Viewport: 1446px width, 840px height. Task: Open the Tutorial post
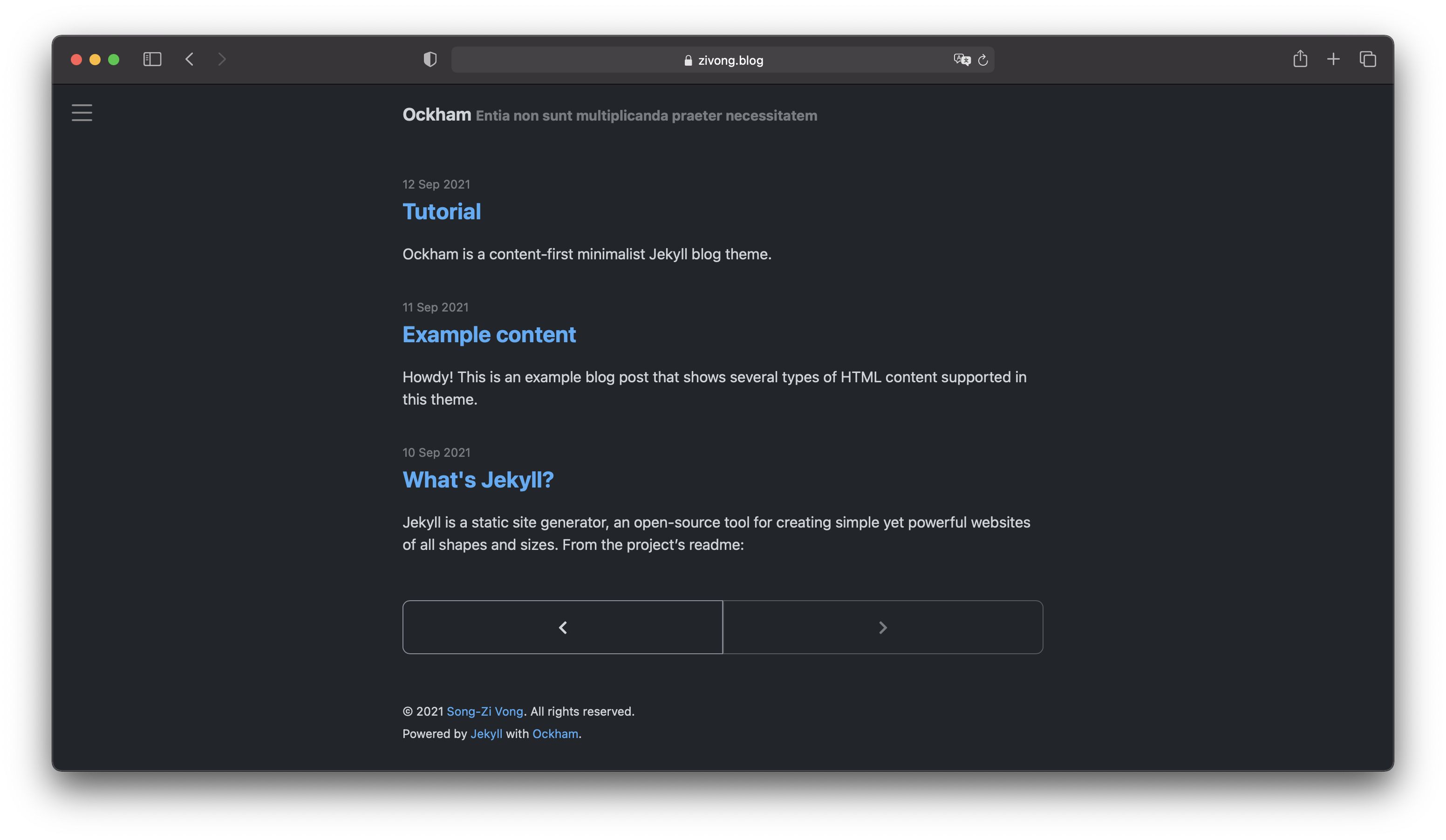click(441, 211)
